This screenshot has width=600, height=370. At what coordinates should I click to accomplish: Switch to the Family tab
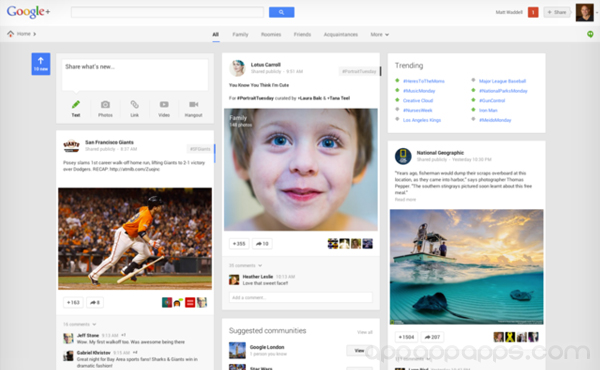(240, 34)
